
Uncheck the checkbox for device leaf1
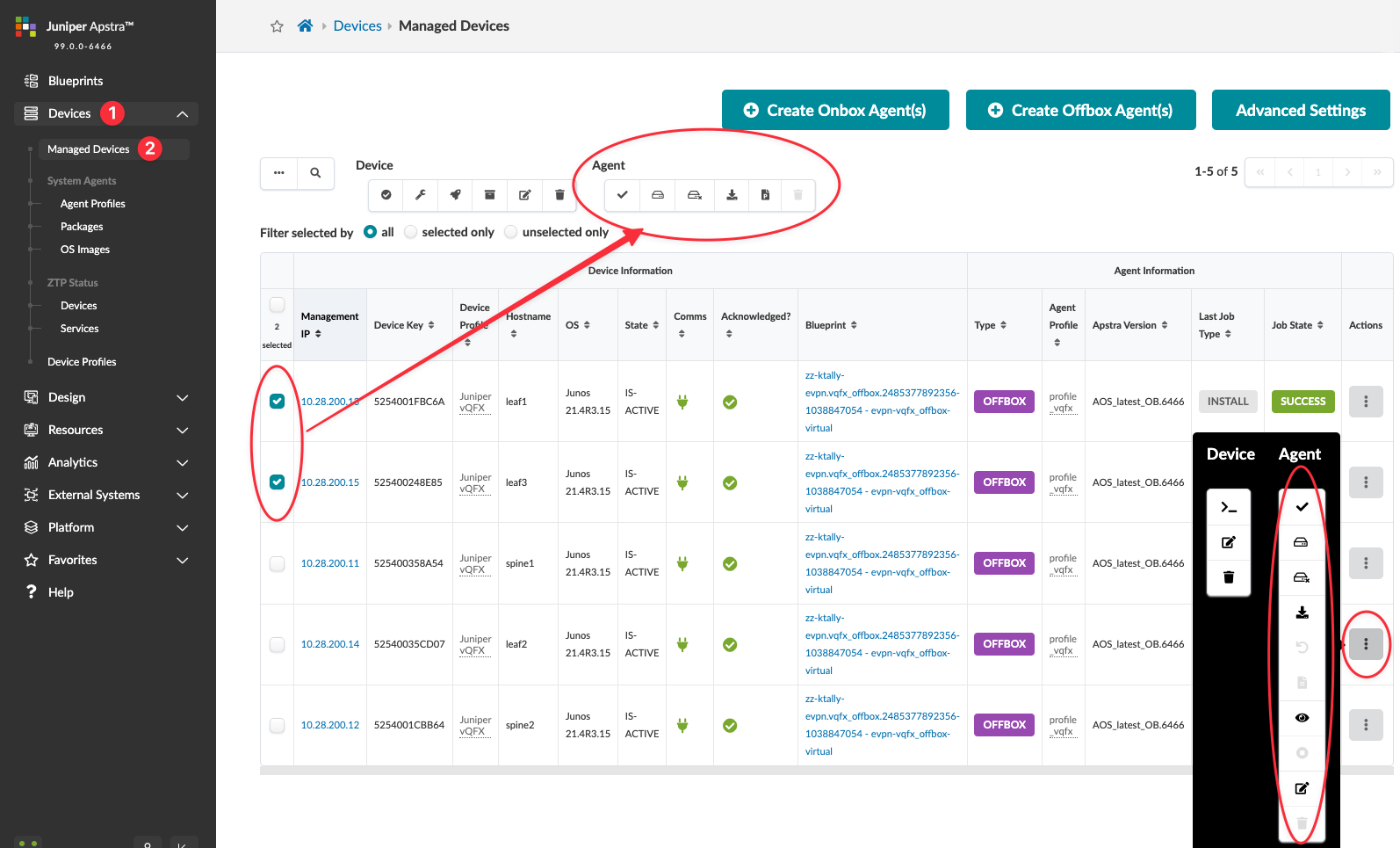pyautogui.click(x=277, y=402)
